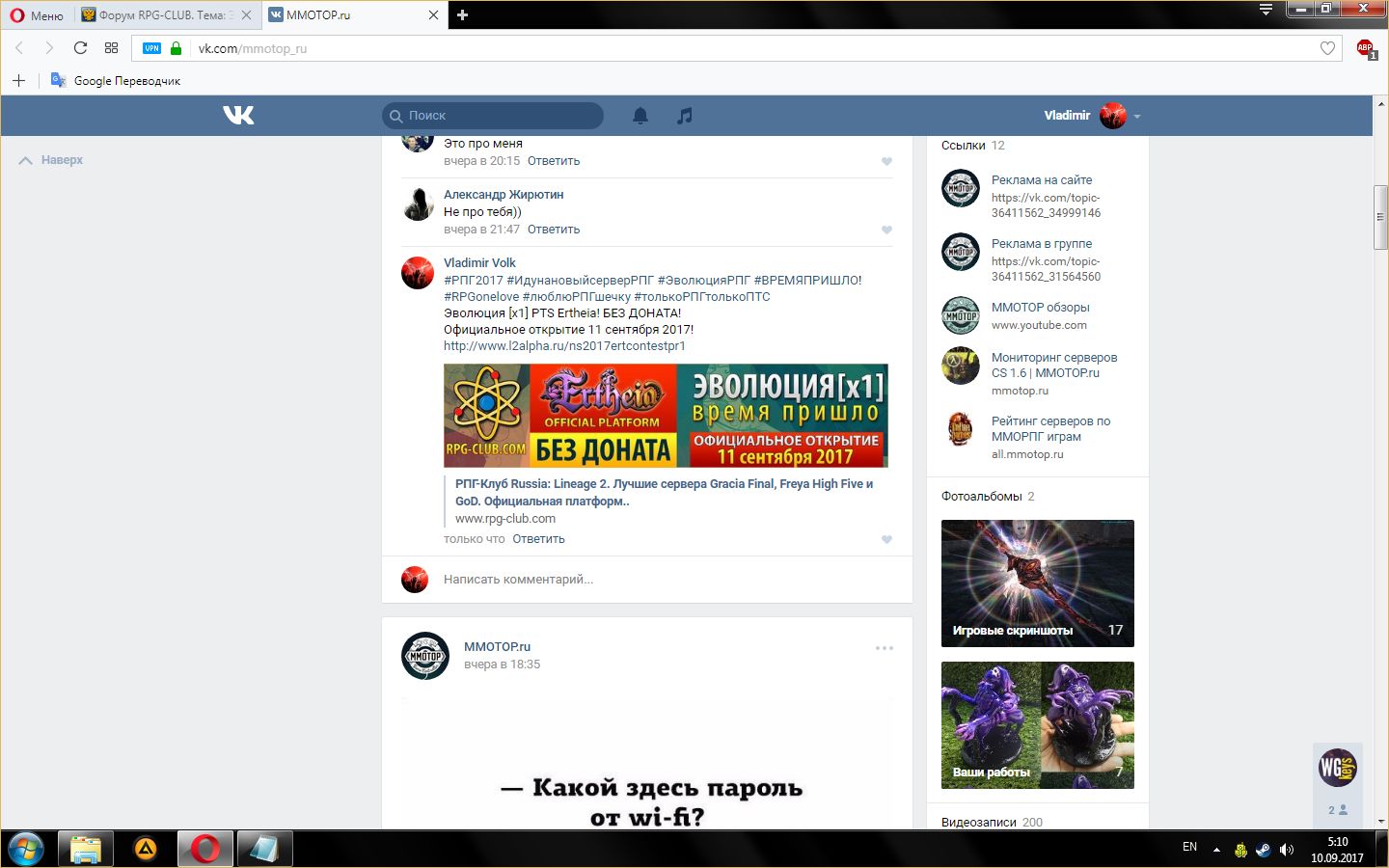Open the Реклама на сайте link
Viewport: 1389px width, 868px height.
1042,180
